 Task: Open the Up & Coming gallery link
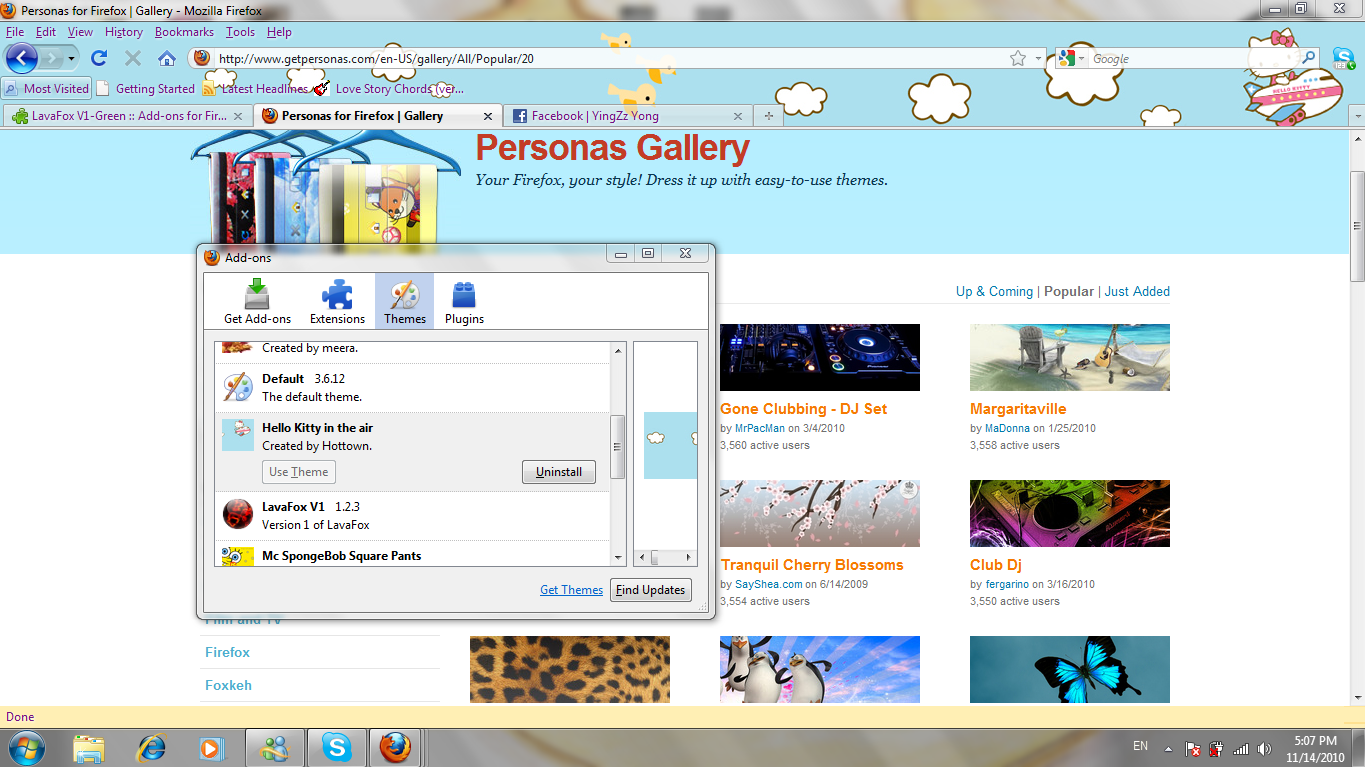(x=994, y=291)
